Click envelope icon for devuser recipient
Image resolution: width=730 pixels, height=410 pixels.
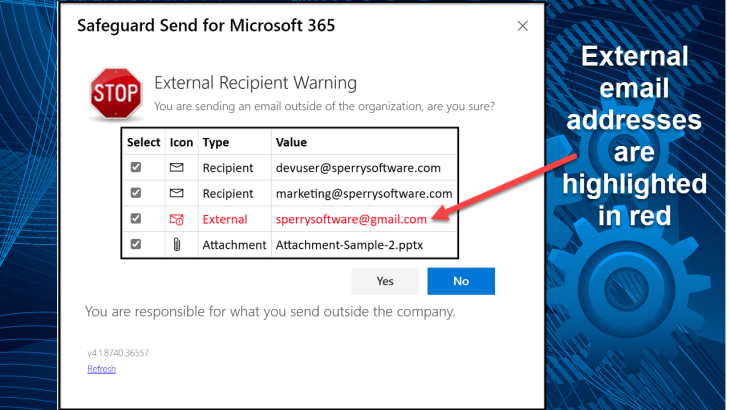[x=176, y=168]
